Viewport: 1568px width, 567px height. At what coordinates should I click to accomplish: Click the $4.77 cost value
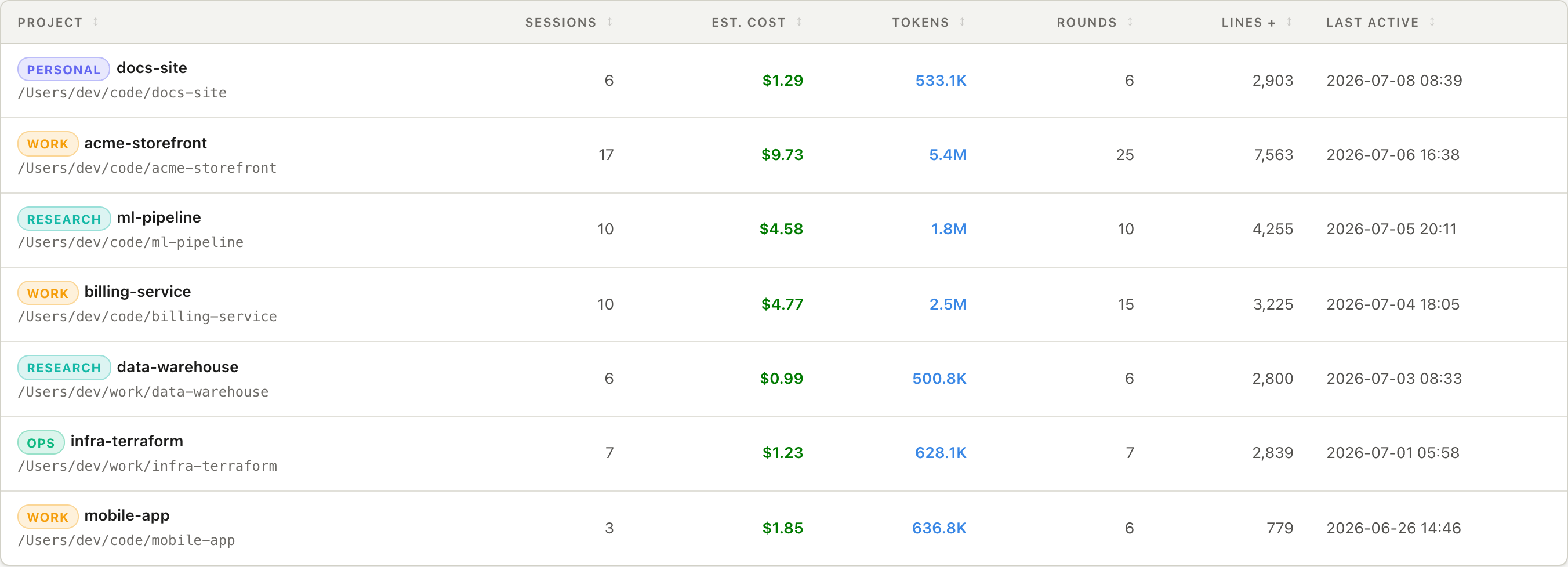[x=782, y=304]
